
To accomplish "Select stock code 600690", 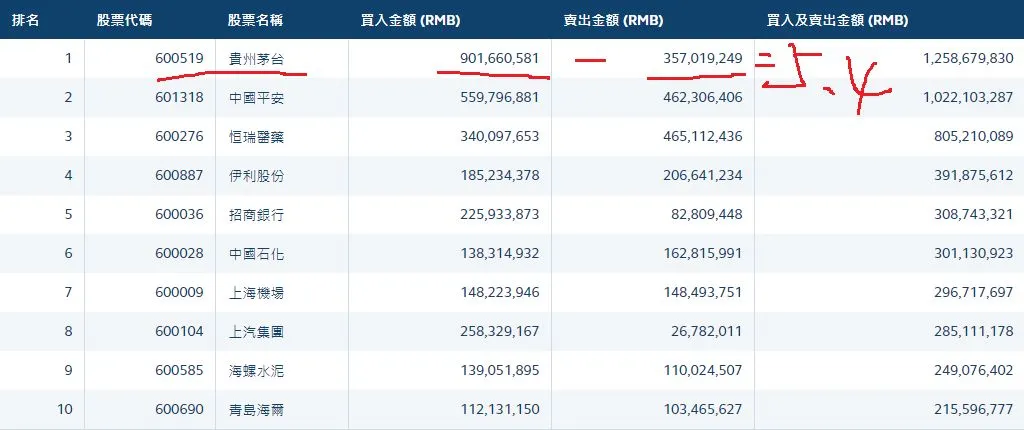I will click(180, 410).
